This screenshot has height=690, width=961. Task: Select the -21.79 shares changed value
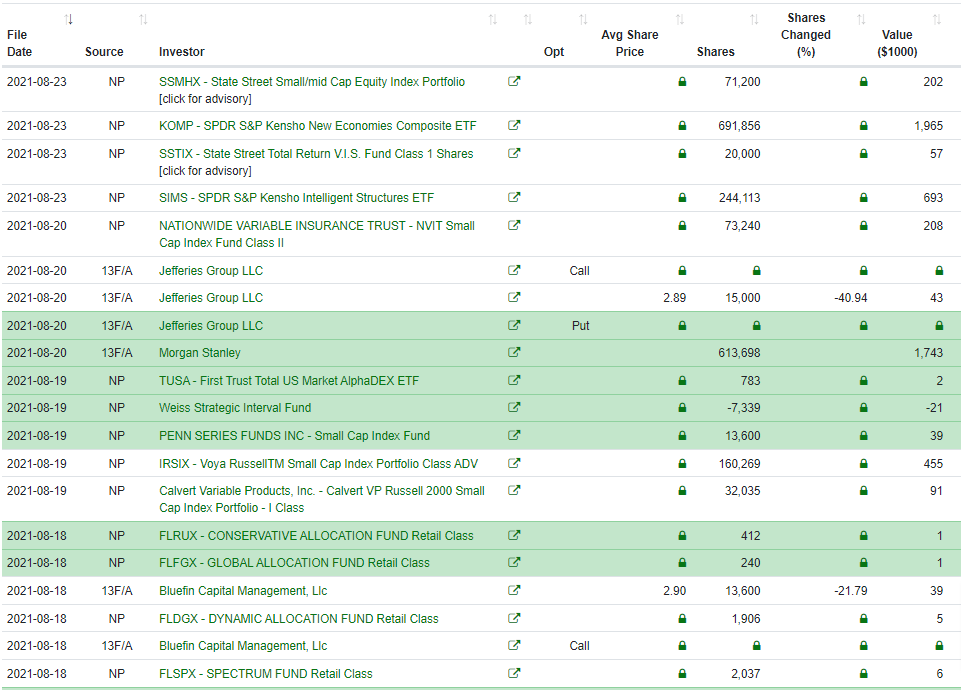click(851, 591)
